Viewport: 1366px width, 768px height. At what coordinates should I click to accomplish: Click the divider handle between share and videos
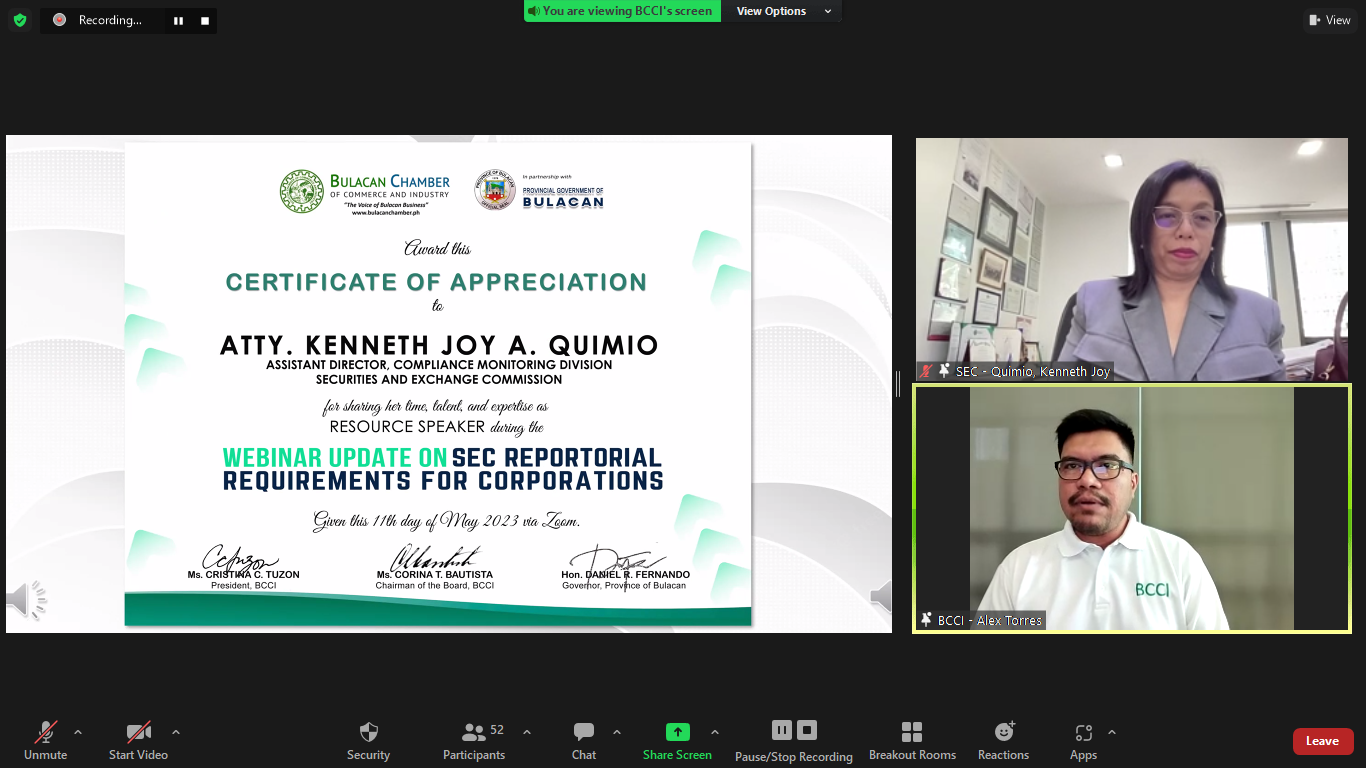pyautogui.click(x=898, y=384)
